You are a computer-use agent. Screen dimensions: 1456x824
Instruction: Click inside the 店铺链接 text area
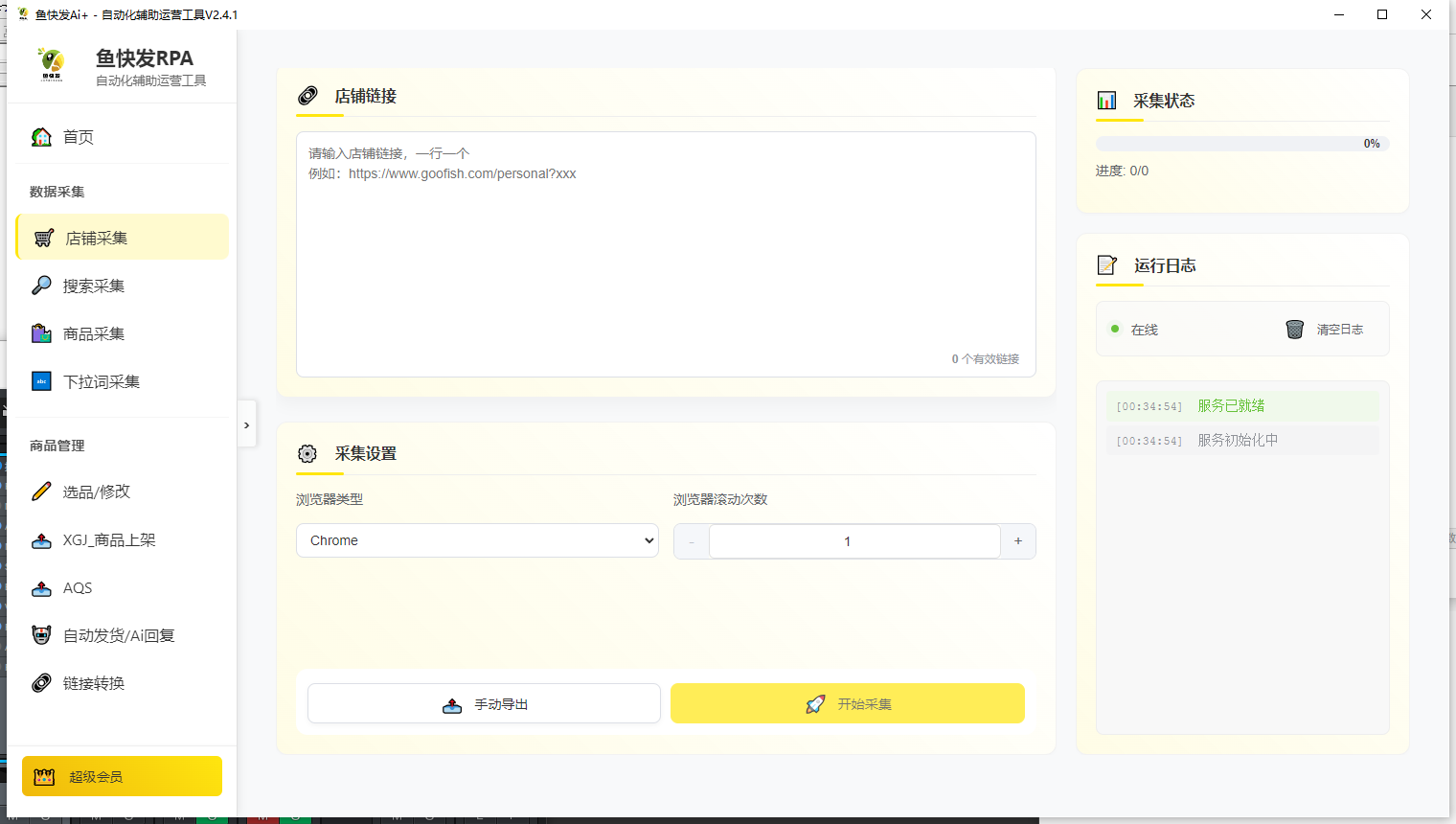(666, 254)
